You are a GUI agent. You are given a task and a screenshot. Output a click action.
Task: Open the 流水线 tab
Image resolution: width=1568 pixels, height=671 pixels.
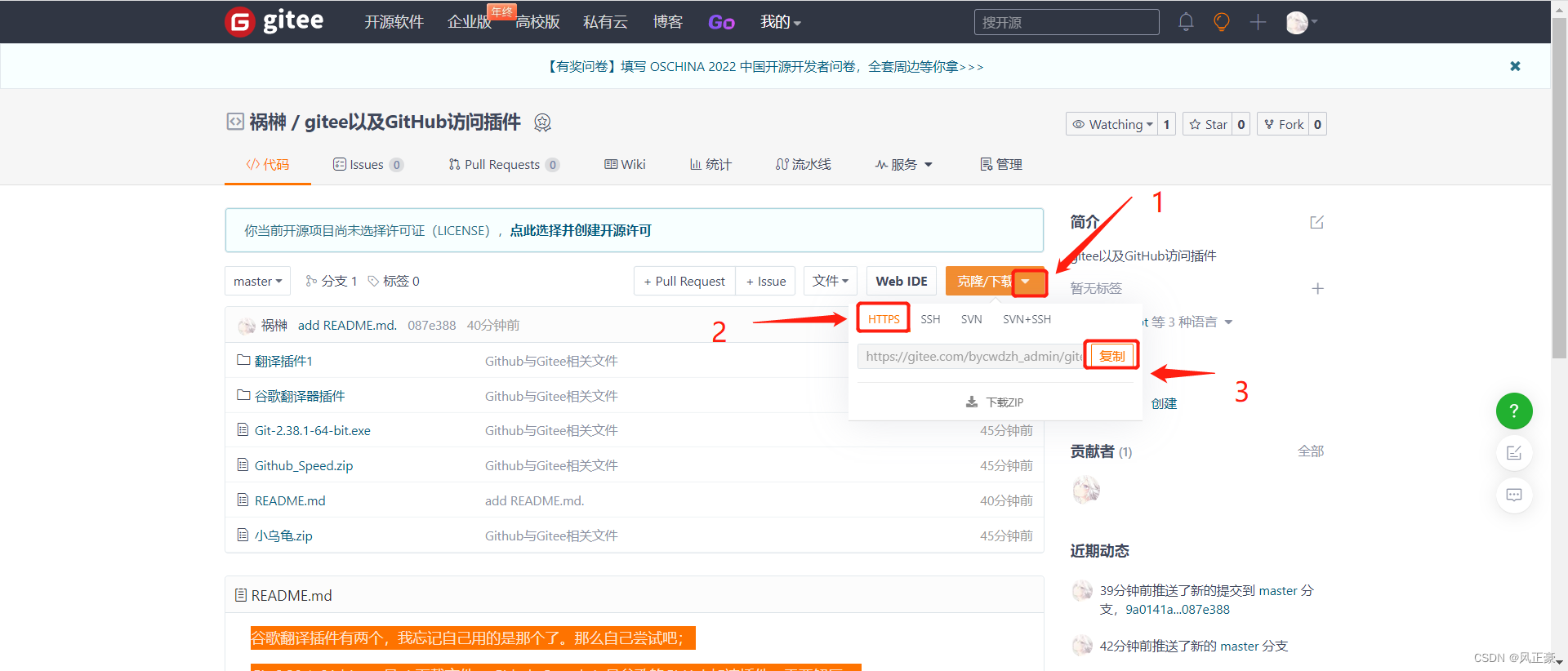point(804,164)
